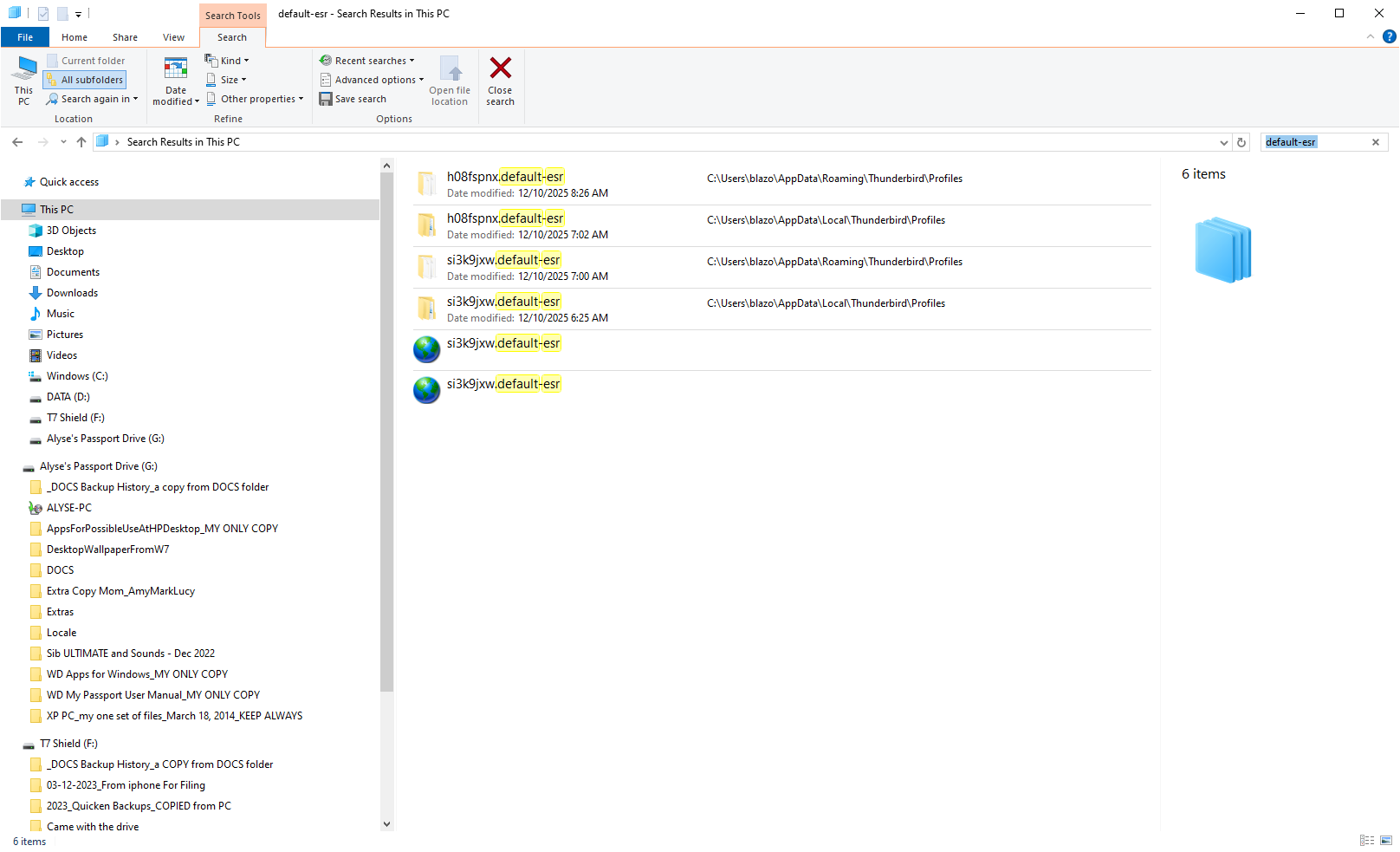The image size is (1400, 852).
Task: Click the Save search icon
Action: point(326,99)
